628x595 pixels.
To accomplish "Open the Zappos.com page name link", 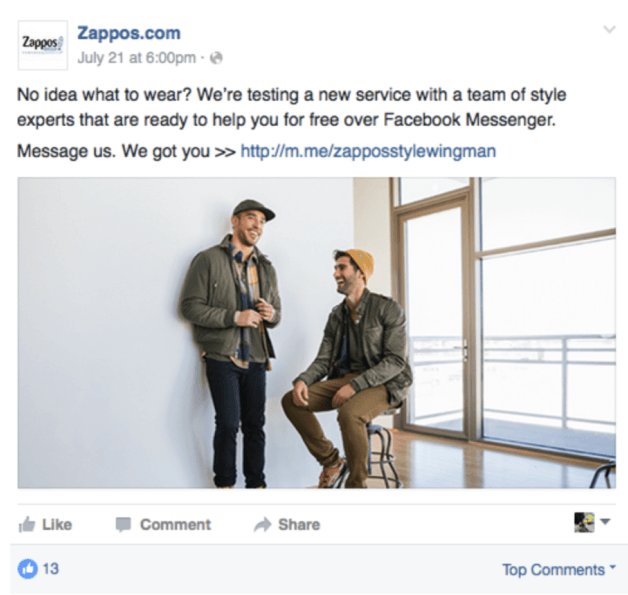I will (x=129, y=33).
